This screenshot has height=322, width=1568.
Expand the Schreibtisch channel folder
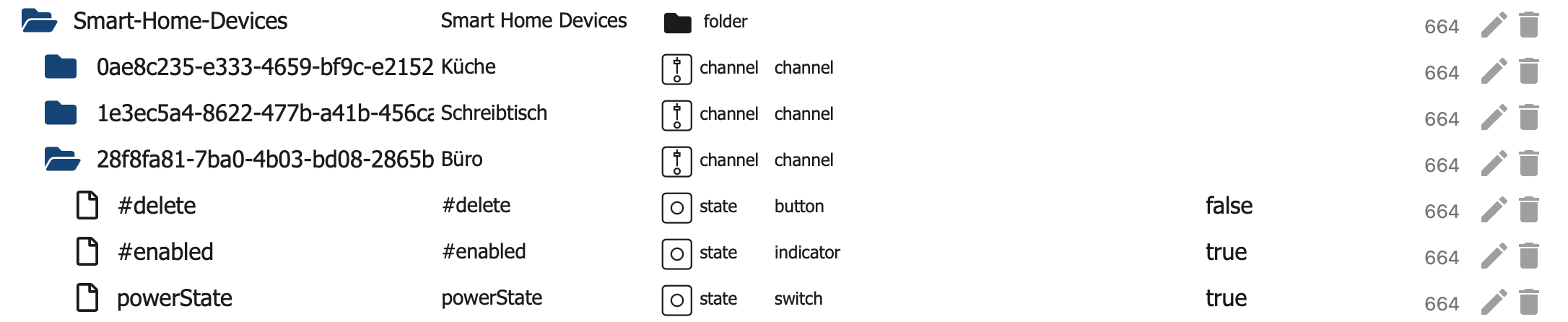61,113
